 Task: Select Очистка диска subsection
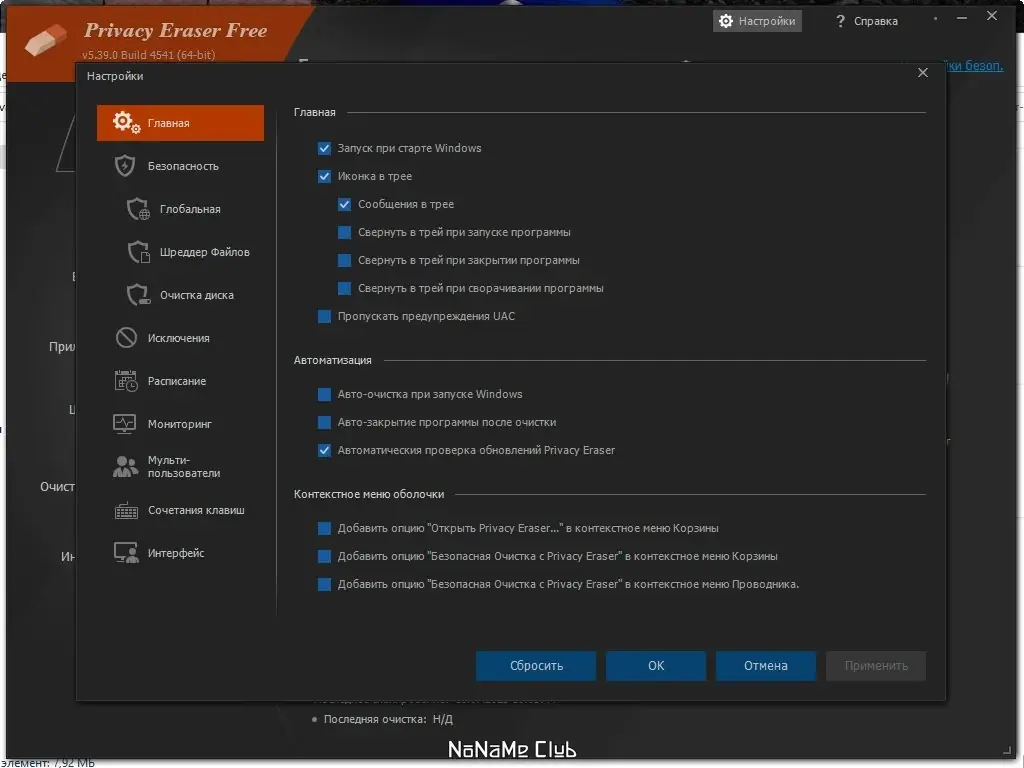pyautogui.click(x=180, y=295)
